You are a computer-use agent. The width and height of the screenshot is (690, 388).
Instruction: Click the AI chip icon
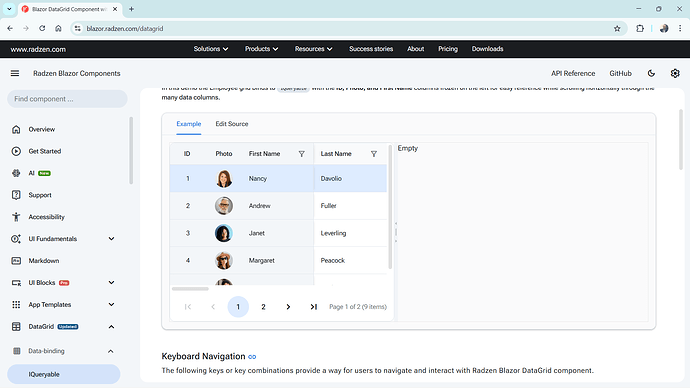pos(16,173)
